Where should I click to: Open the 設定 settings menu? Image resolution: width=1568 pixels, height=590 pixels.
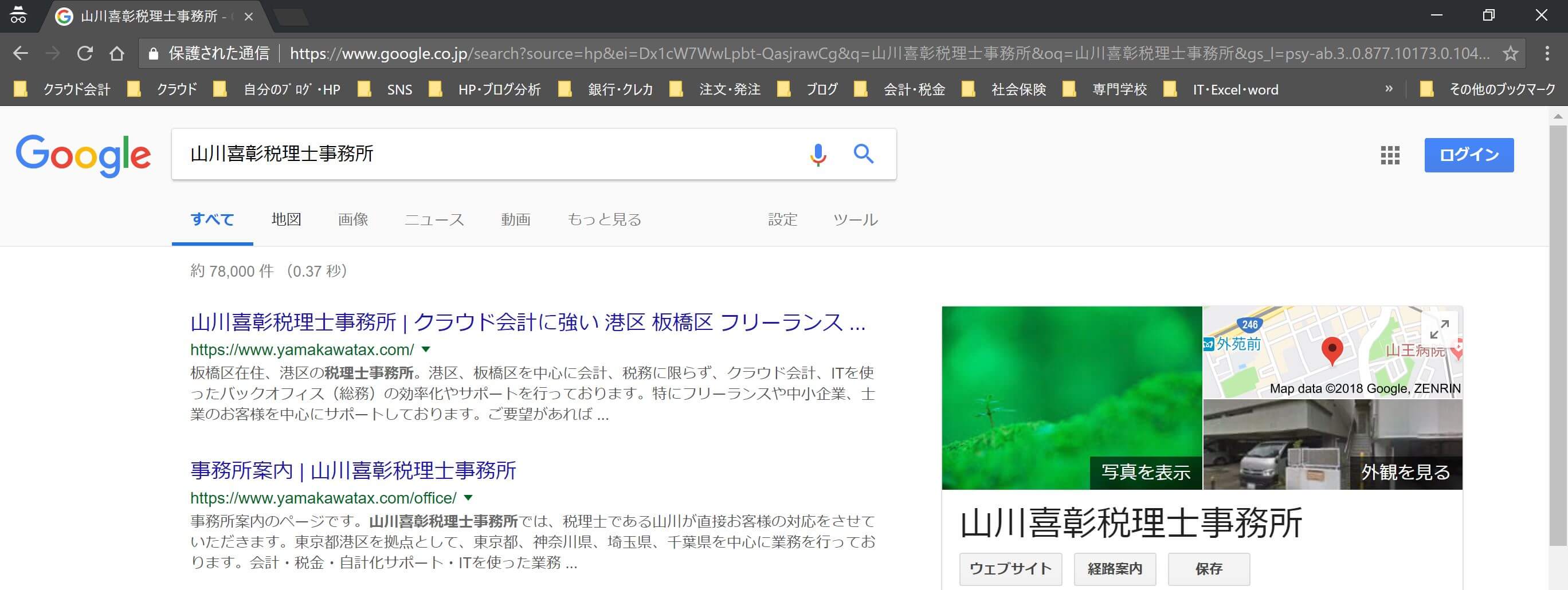point(783,219)
